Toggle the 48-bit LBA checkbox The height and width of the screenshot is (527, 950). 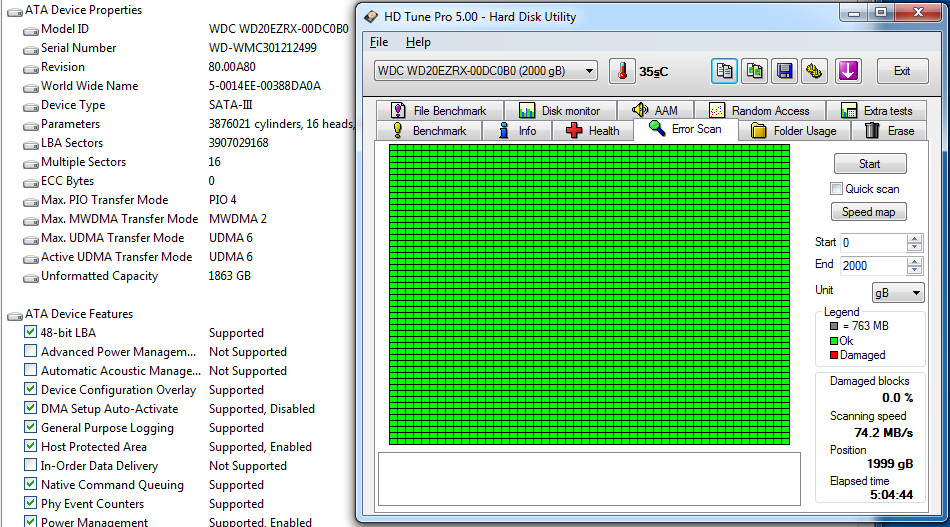[30, 332]
